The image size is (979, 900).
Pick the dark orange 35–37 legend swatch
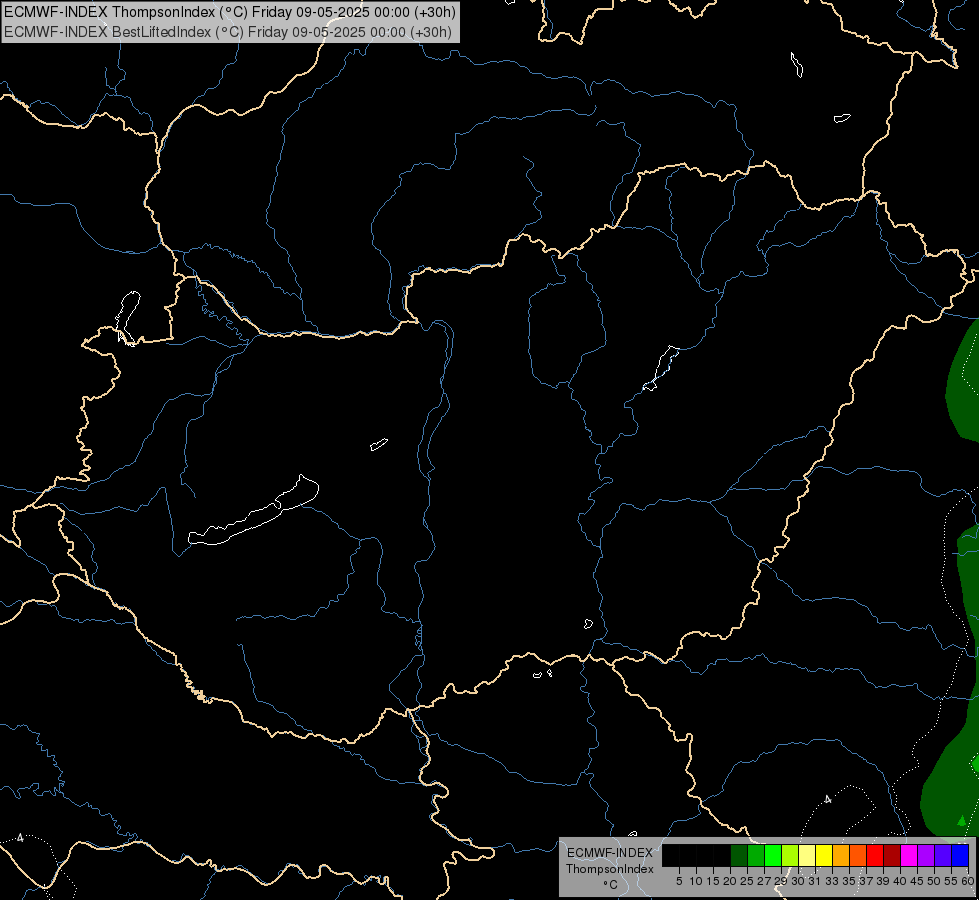(858, 856)
